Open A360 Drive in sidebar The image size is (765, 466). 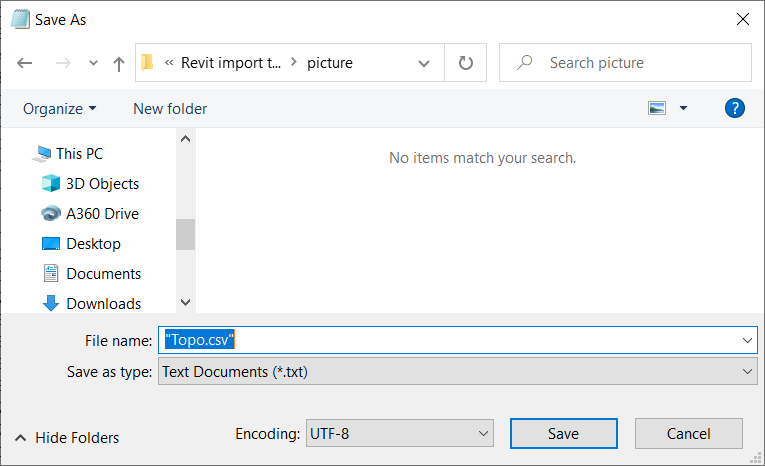102,214
